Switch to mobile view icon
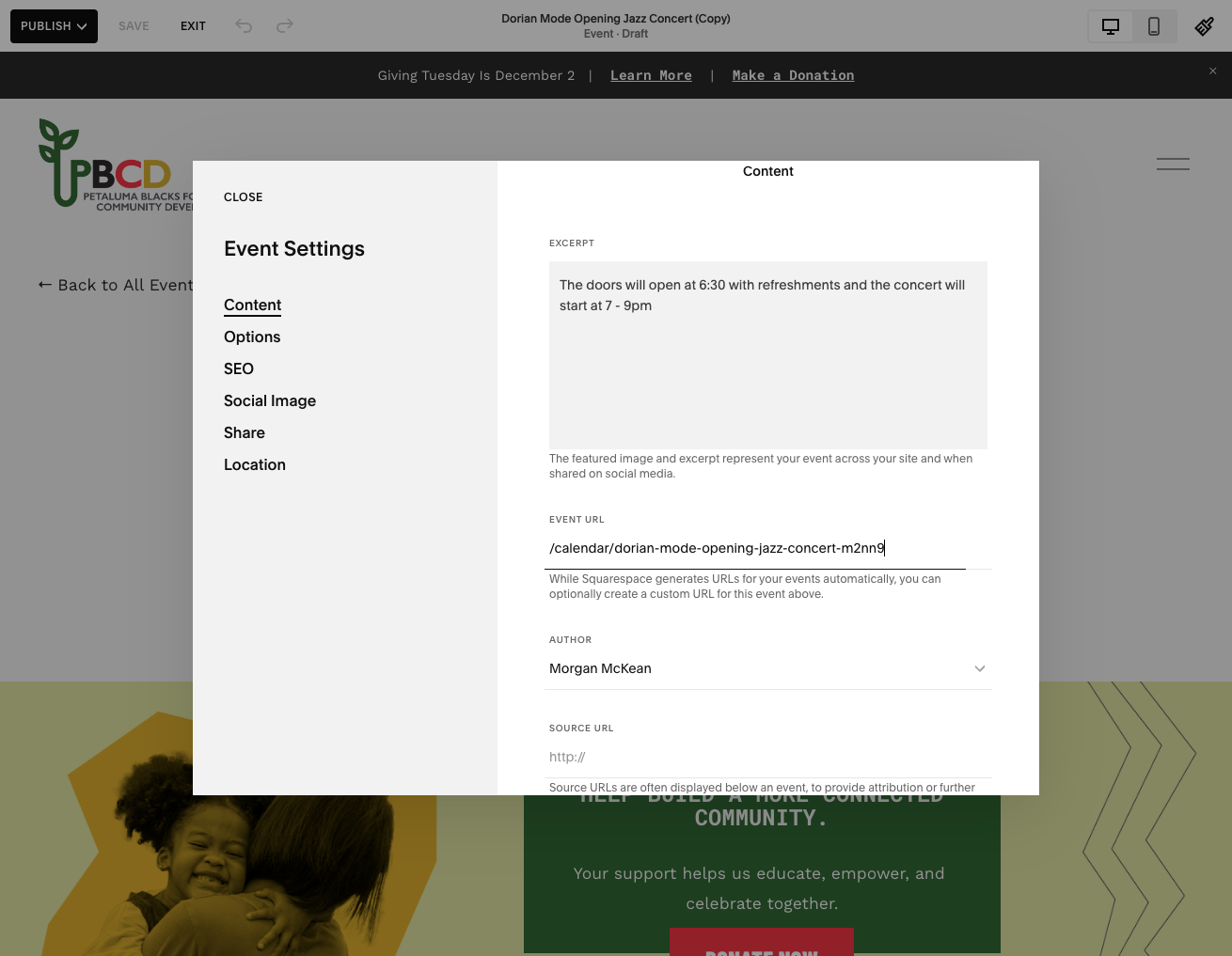 click(x=1154, y=26)
